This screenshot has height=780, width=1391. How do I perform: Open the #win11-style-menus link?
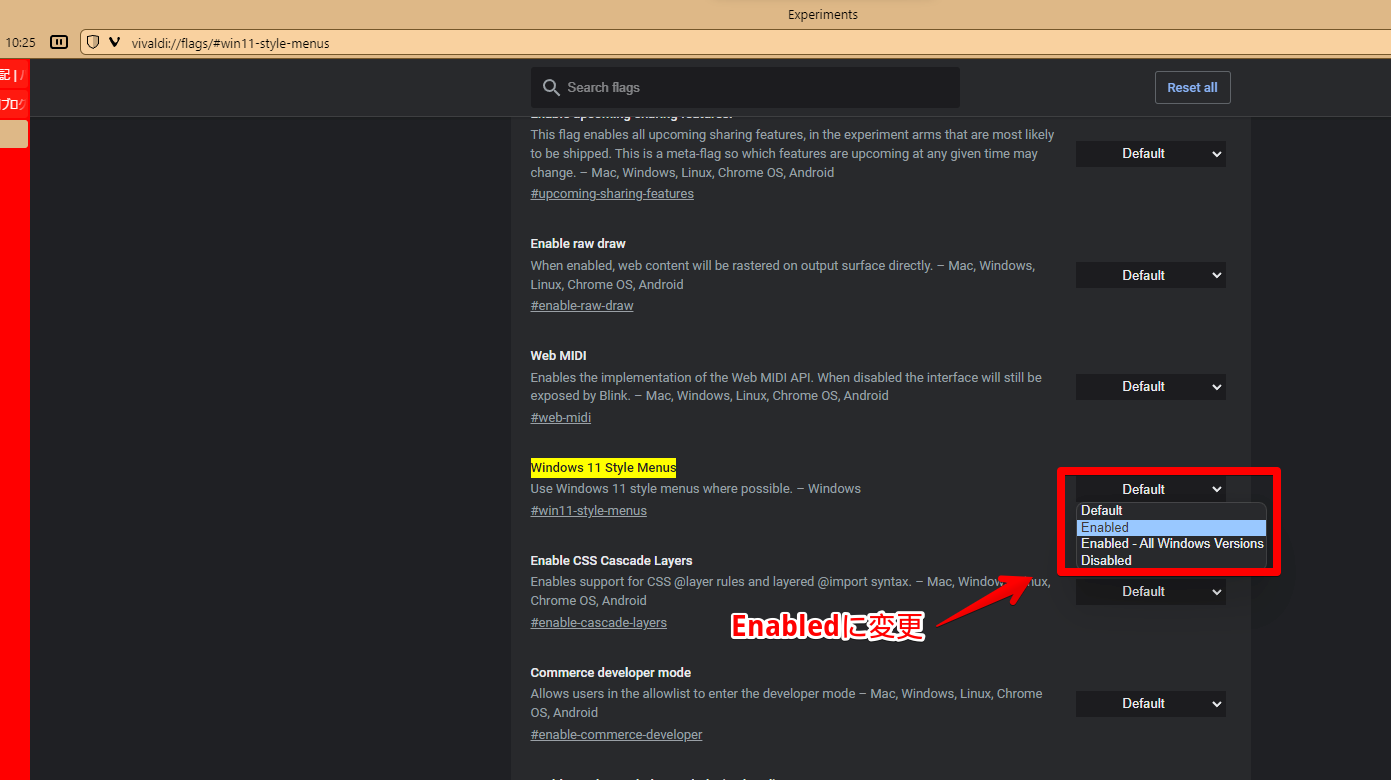click(x=589, y=511)
